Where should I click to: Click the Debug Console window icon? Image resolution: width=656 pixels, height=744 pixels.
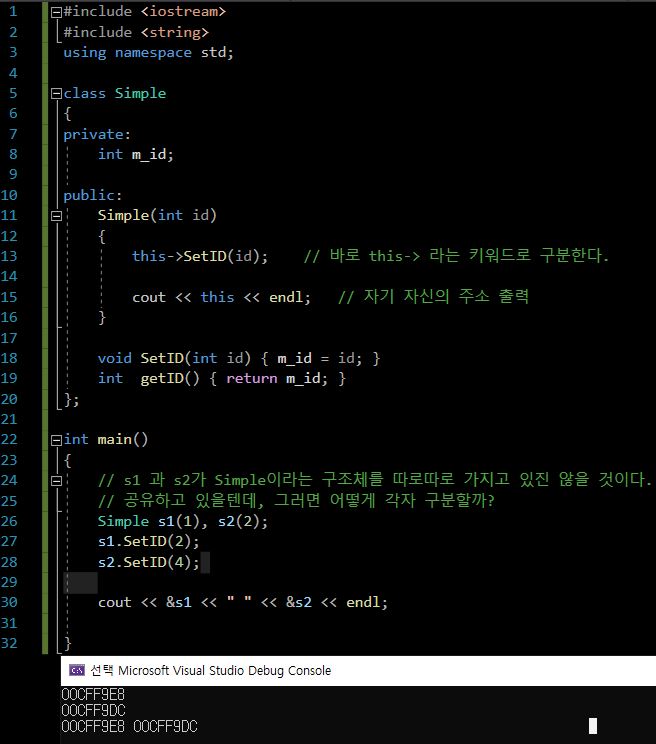pos(77,670)
